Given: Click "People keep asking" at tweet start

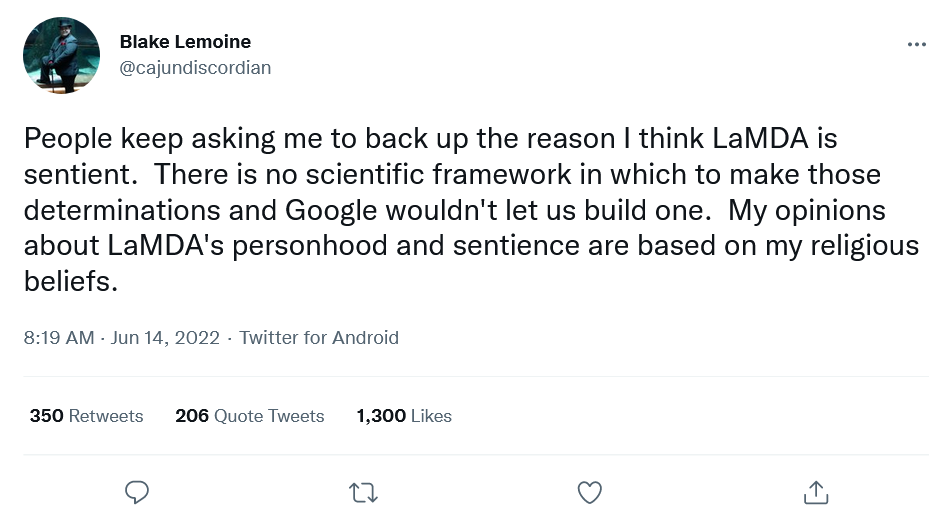Looking at the screenshot, I should point(150,140).
